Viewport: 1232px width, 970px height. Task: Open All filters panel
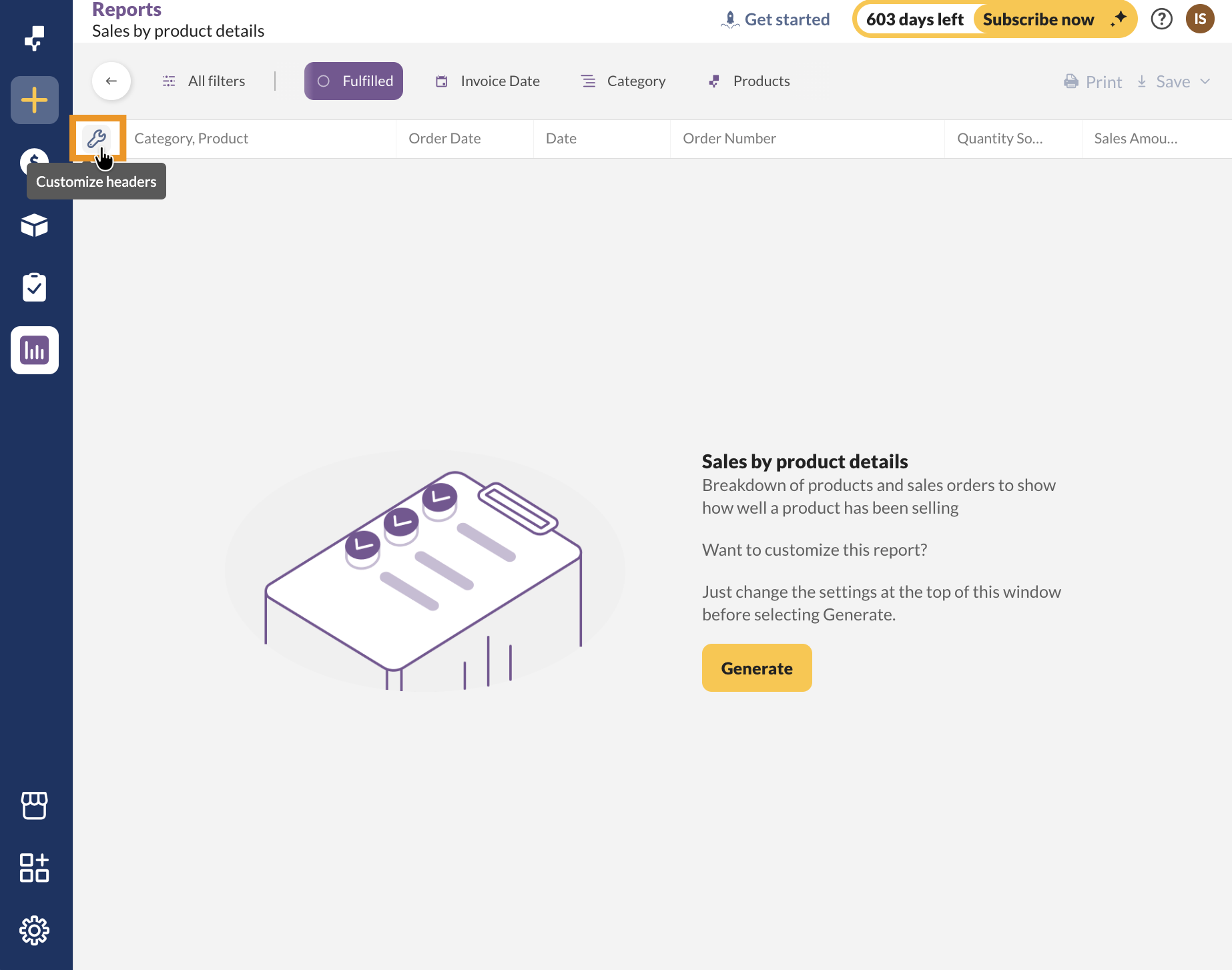click(x=204, y=81)
